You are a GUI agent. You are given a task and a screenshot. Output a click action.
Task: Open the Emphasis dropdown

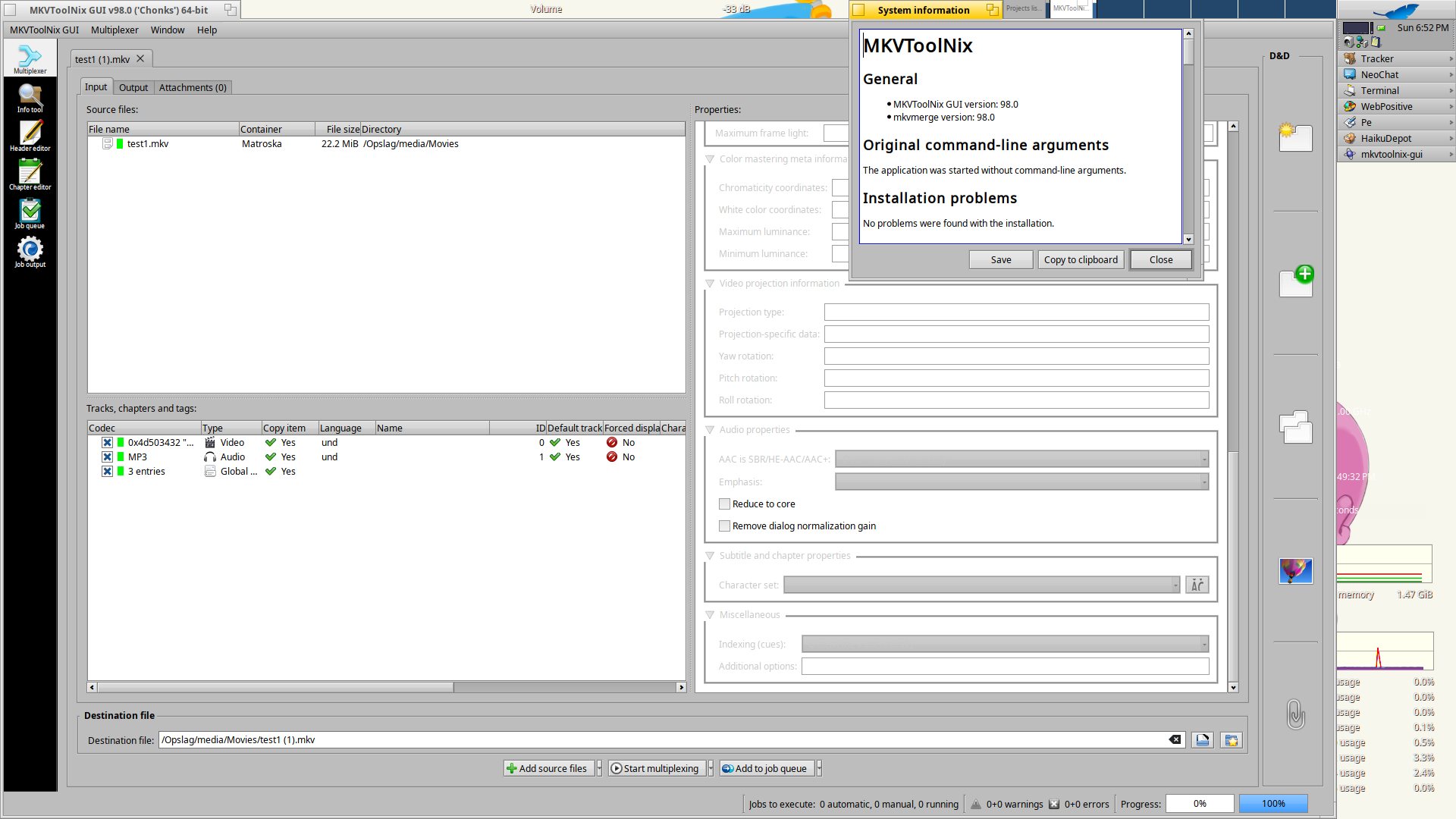1021,482
